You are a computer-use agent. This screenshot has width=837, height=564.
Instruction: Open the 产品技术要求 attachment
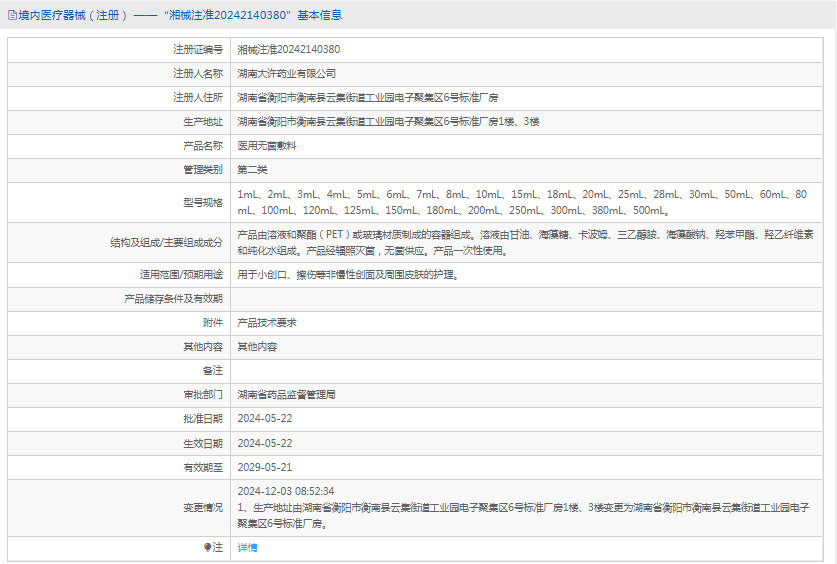pos(267,323)
